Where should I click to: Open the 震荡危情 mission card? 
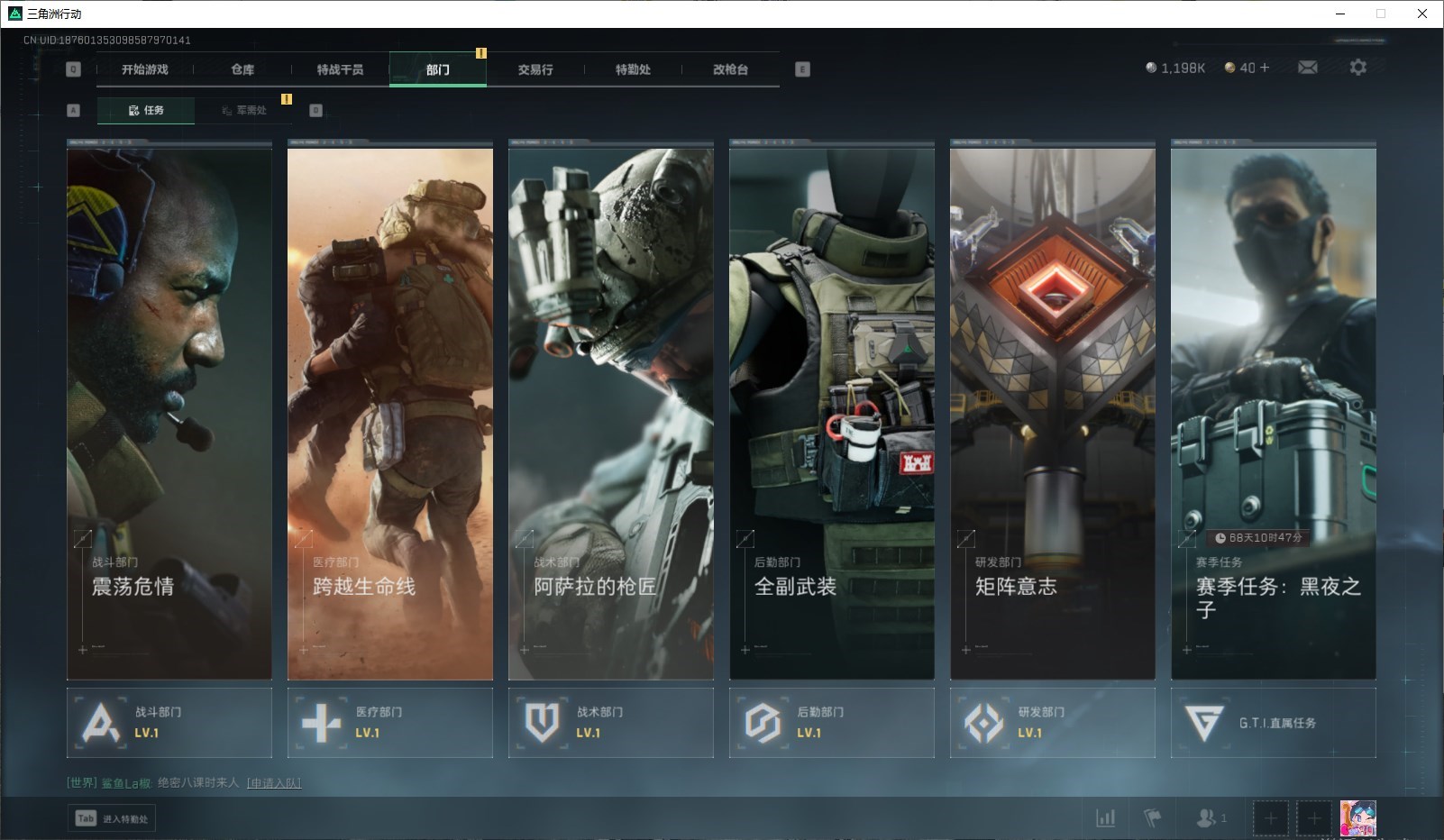169,413
